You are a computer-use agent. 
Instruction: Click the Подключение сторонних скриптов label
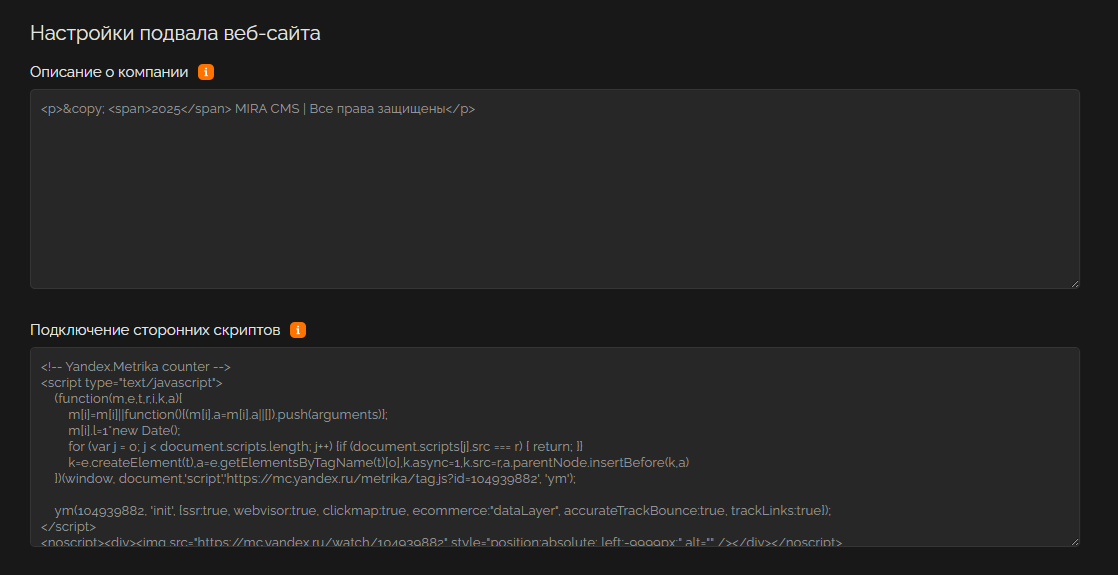pyautogui.click(x=155, y=330)
